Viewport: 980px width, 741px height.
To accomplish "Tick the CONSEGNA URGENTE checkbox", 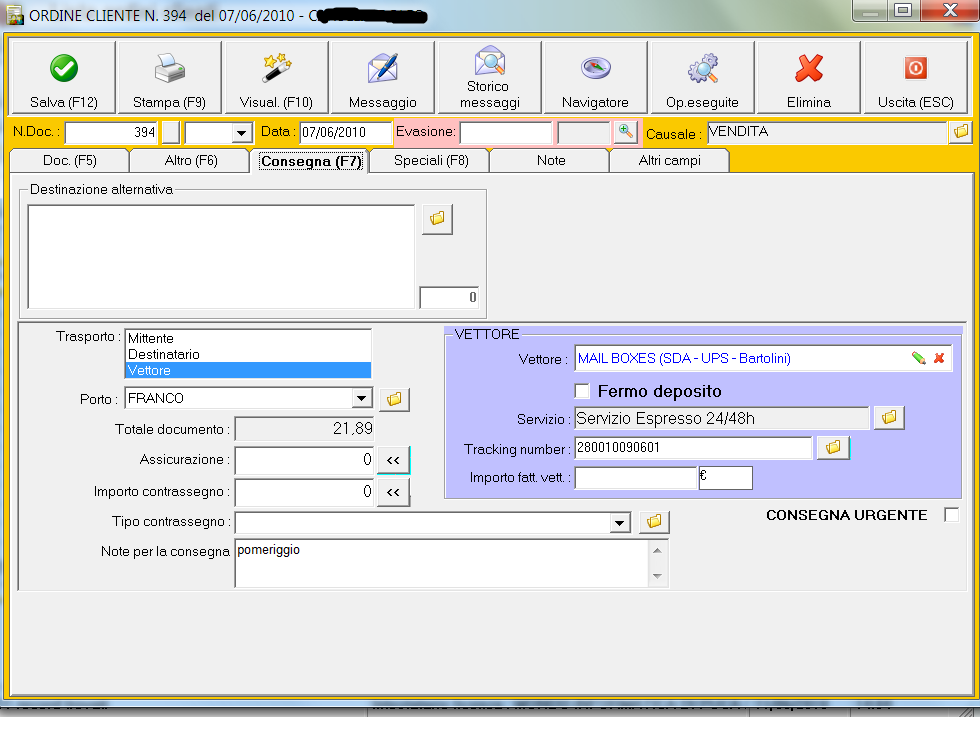I will (x=951, y=515).
